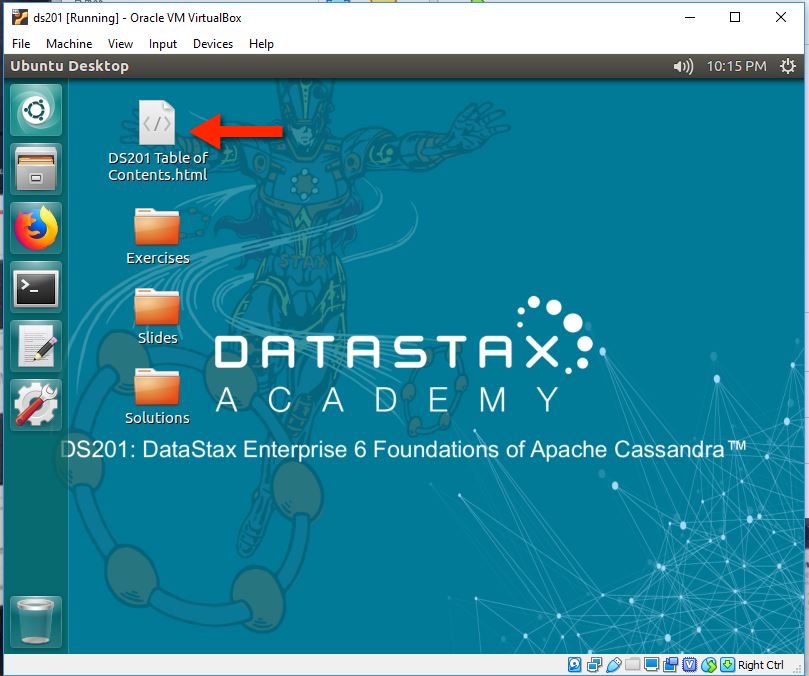Click the Right Ctrl host key label
809x676 pixels.
pos(761,665)
